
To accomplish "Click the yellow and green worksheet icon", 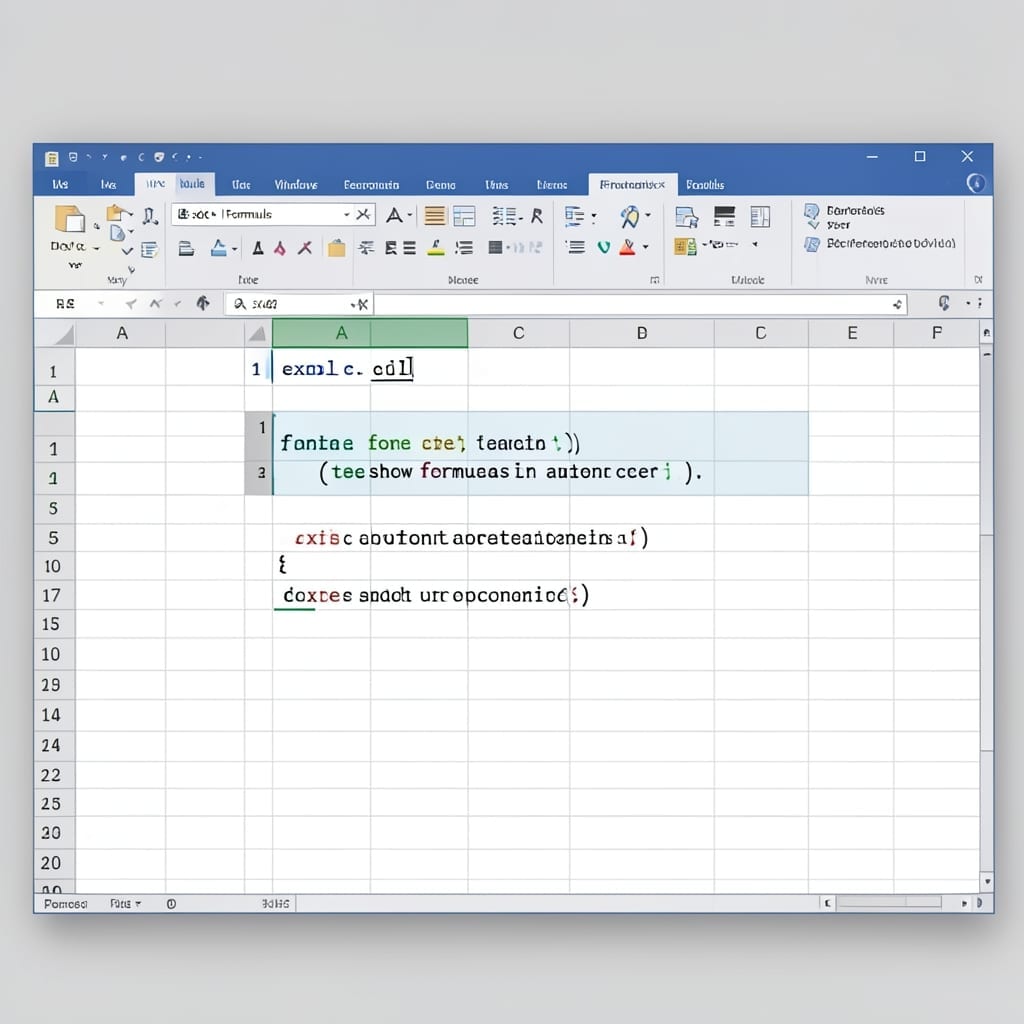I will (x=685, y=246).
